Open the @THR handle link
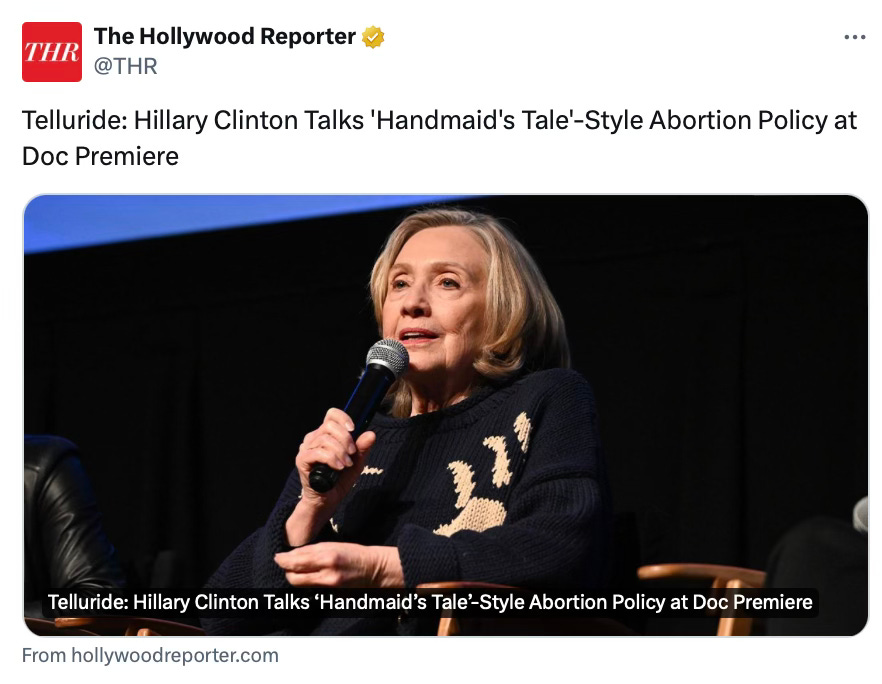Screen dimensions: 882x684 click(x=125, y=66)
